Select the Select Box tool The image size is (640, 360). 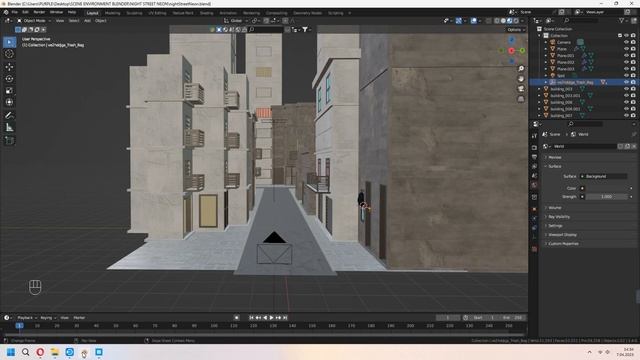(9, 42)
